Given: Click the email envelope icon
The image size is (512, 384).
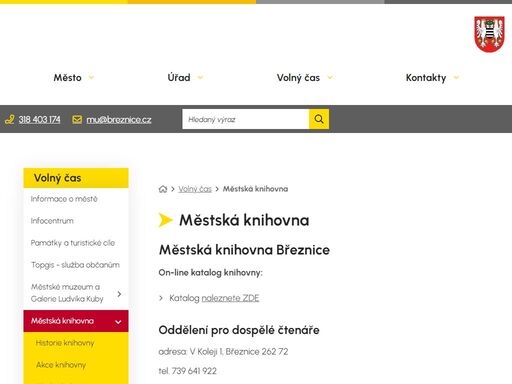Looking at the screenshot, I should point(77,119).
